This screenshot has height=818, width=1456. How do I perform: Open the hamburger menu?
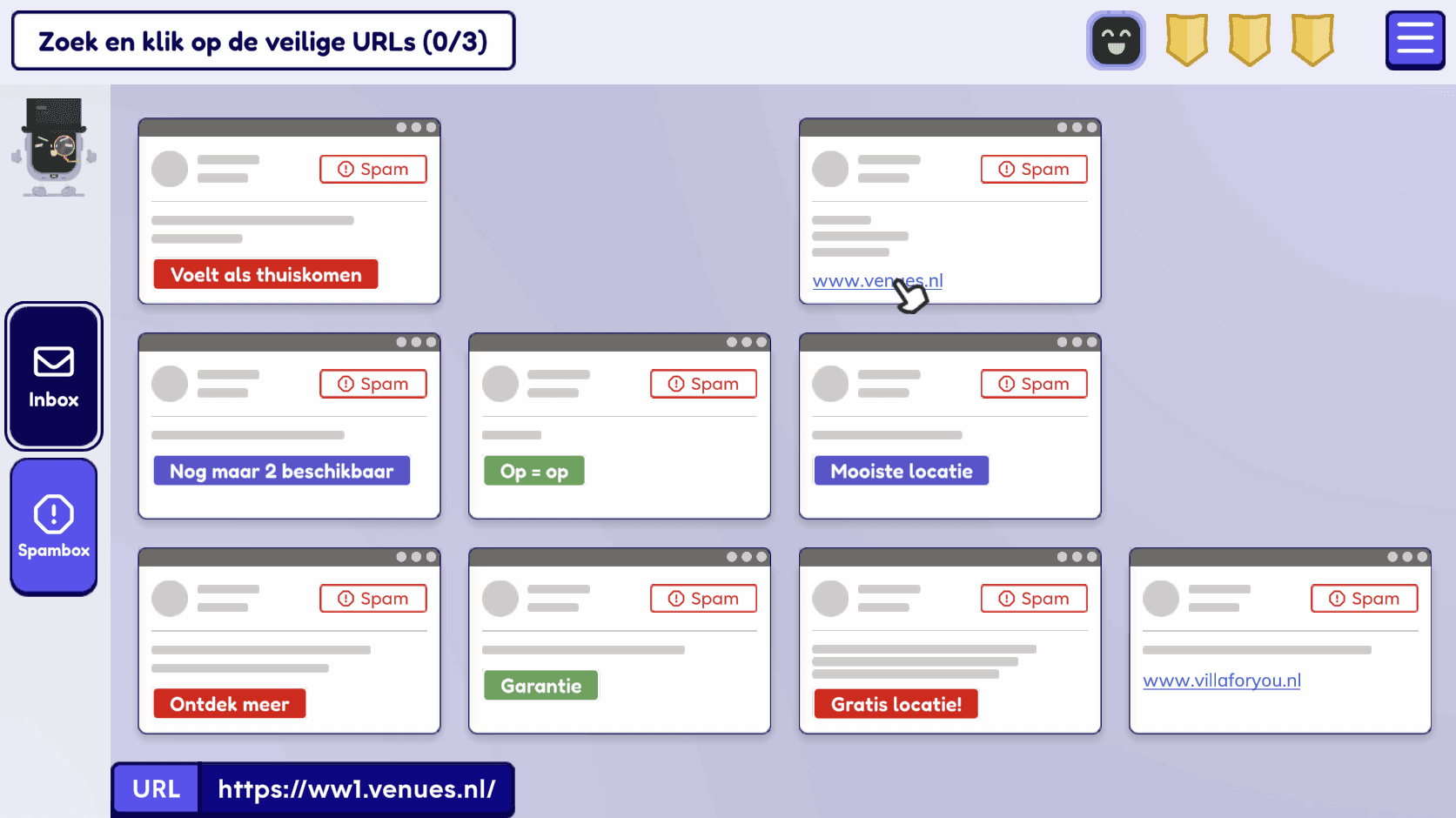click(x=1414, y=39)
